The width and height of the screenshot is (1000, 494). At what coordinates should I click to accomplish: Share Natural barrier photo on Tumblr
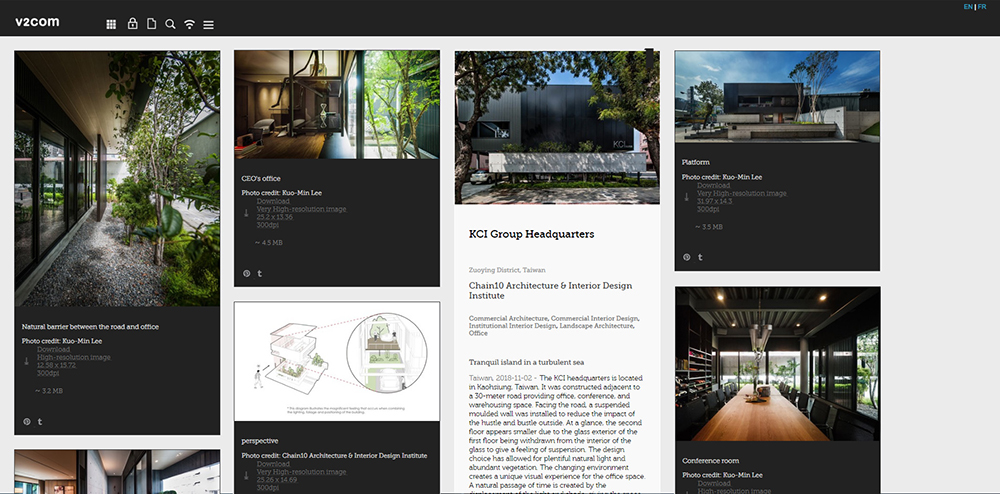tap(40, 421)
